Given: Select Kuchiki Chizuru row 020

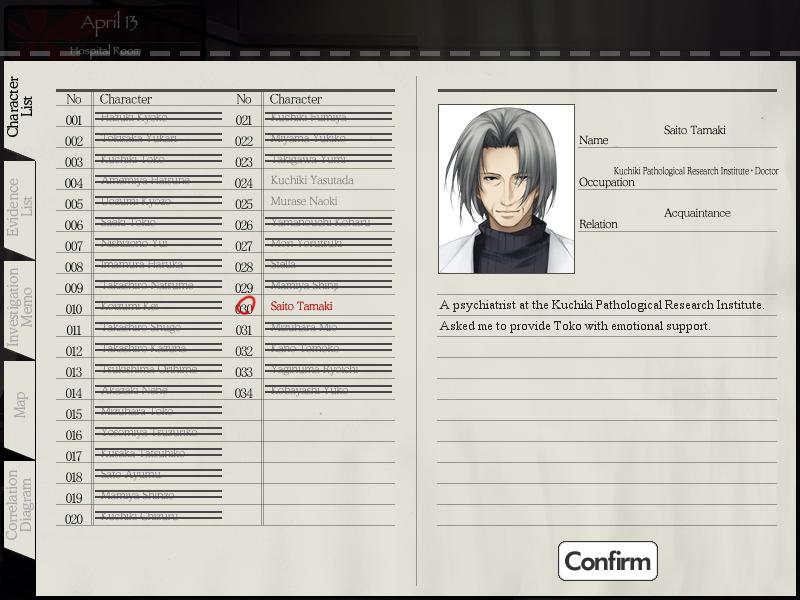Looking at the screenshot, I should click(158, 516).
